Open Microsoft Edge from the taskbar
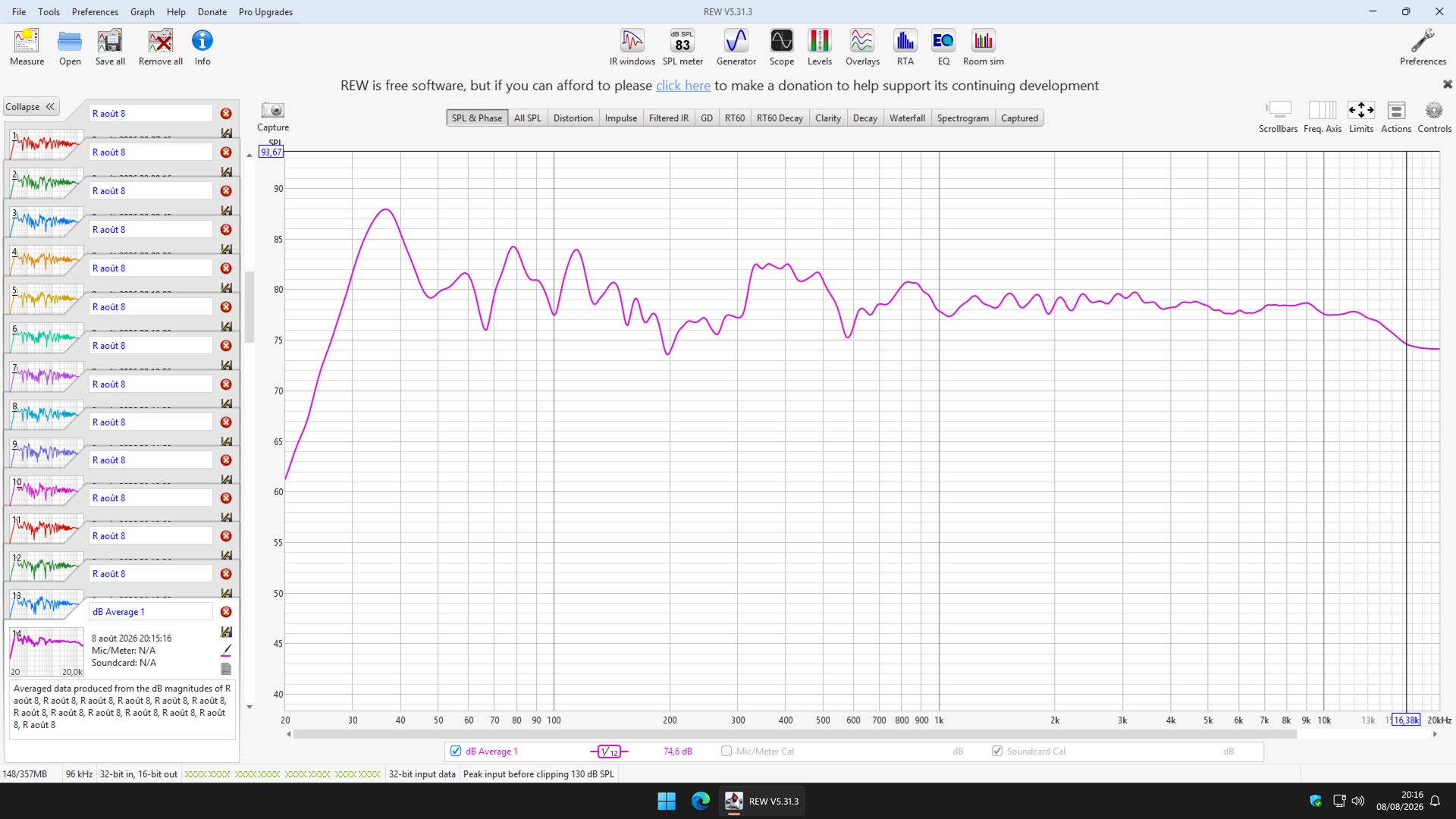1456x819 pixels. 700,802
